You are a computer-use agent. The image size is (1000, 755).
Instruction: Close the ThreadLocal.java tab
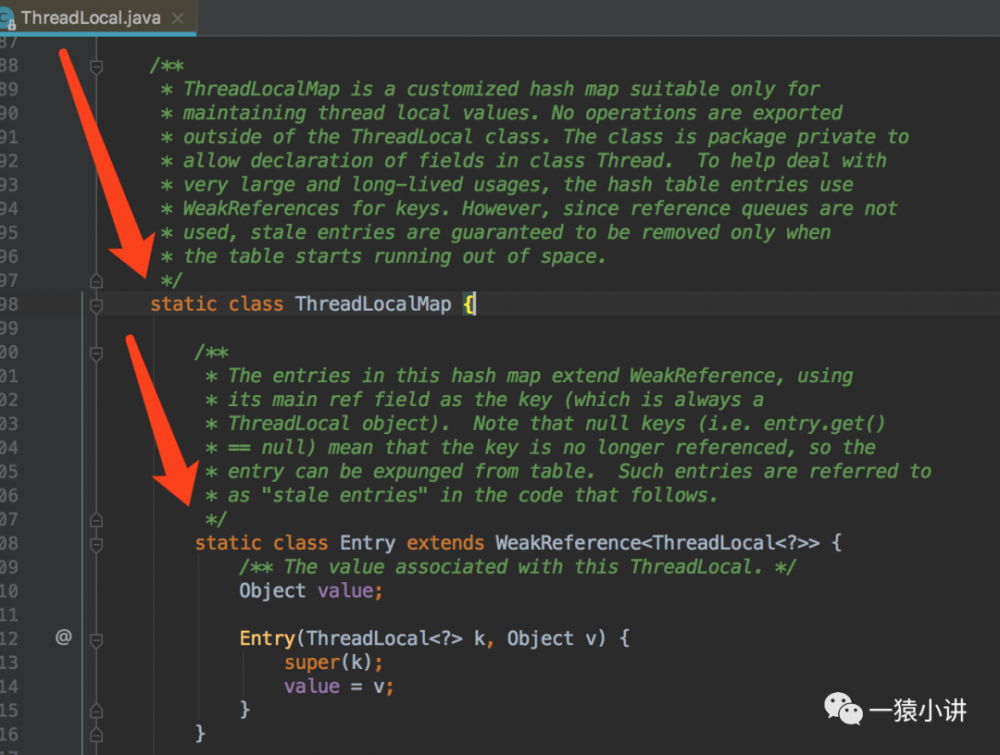point(178,18)
